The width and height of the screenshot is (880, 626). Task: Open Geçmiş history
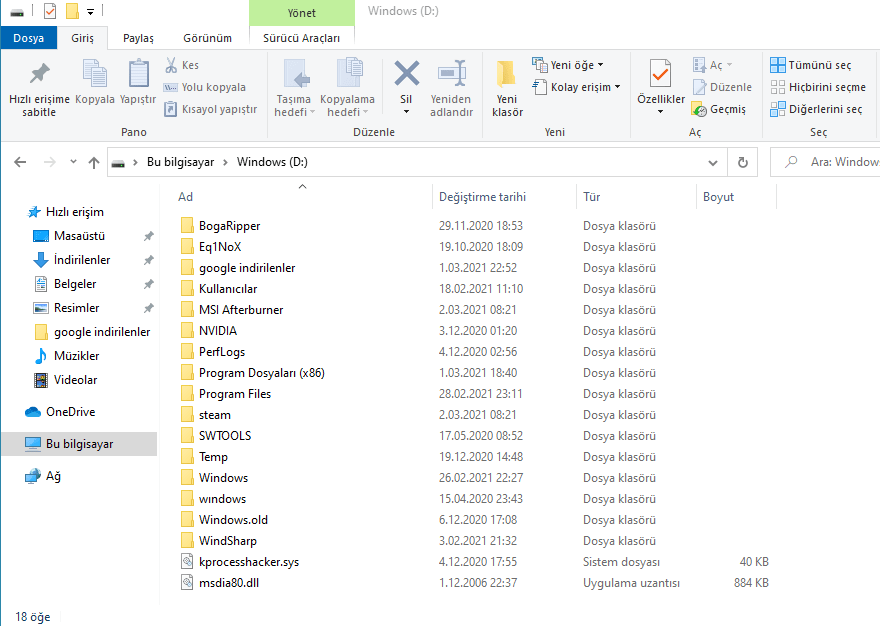719,109
